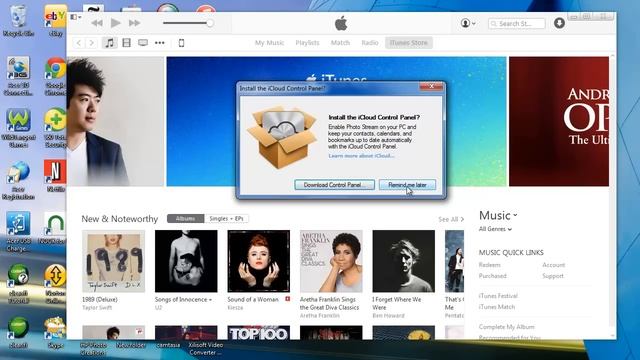Open Sound of a Woman album cover

pyautogui.click(x=259, y=261)
